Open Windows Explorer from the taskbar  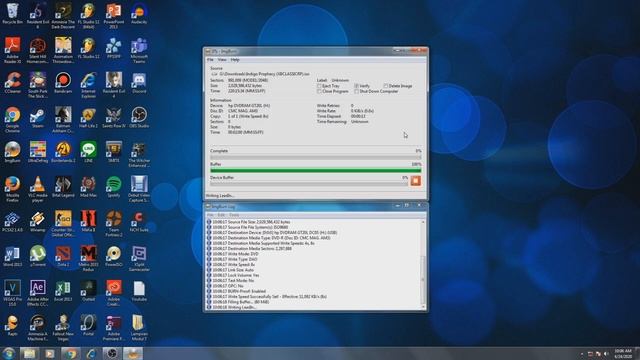[x=29, y=353]
